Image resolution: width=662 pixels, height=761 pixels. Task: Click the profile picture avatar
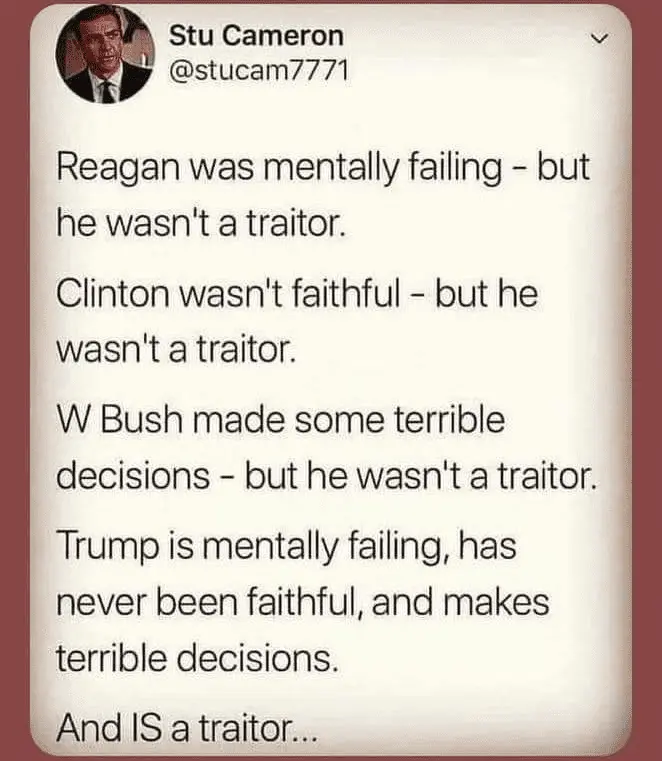pyautogui.click(x=105, y=60)
